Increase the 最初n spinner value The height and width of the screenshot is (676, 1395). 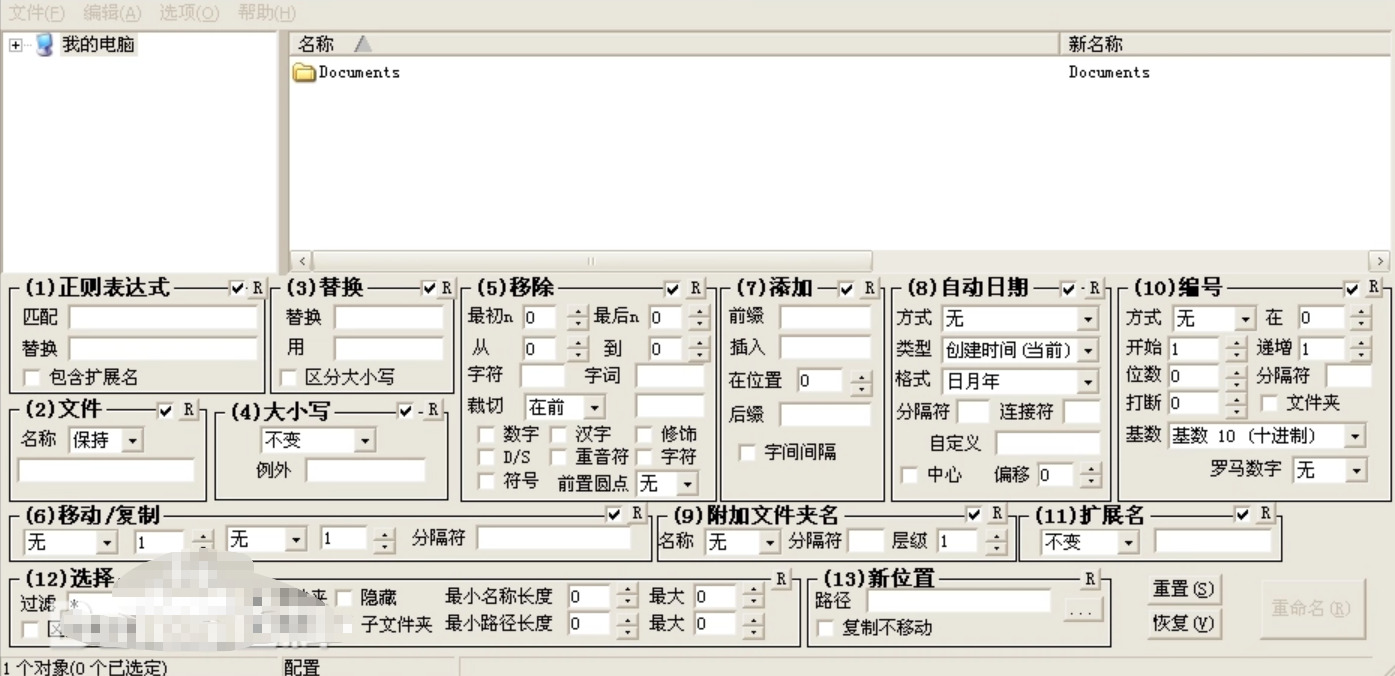[578, 313]
